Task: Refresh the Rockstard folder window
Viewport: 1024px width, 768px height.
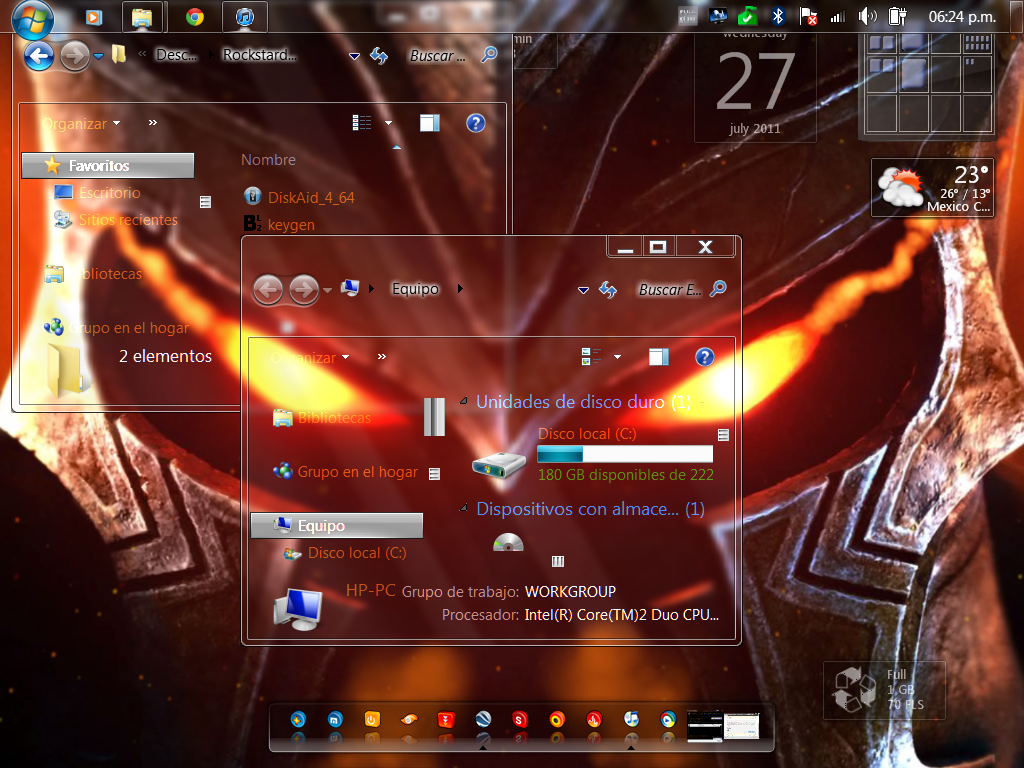Action: tap(379, 56)
